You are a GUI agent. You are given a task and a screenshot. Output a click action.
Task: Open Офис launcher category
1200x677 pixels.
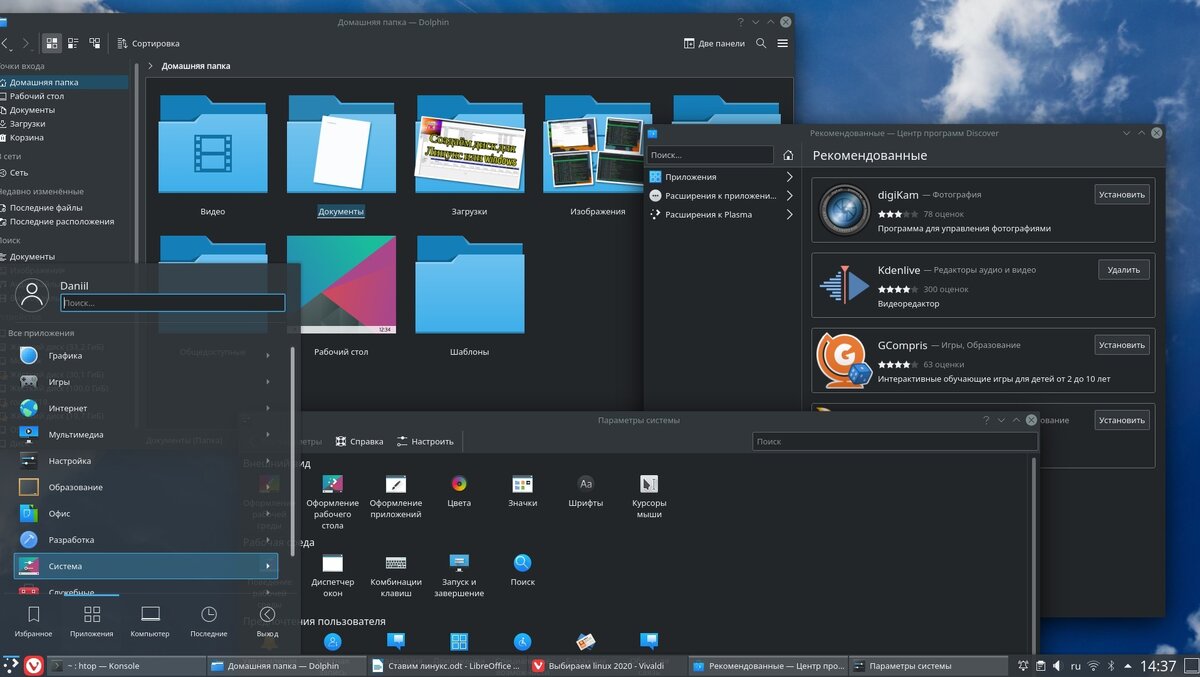click(145, 513)
